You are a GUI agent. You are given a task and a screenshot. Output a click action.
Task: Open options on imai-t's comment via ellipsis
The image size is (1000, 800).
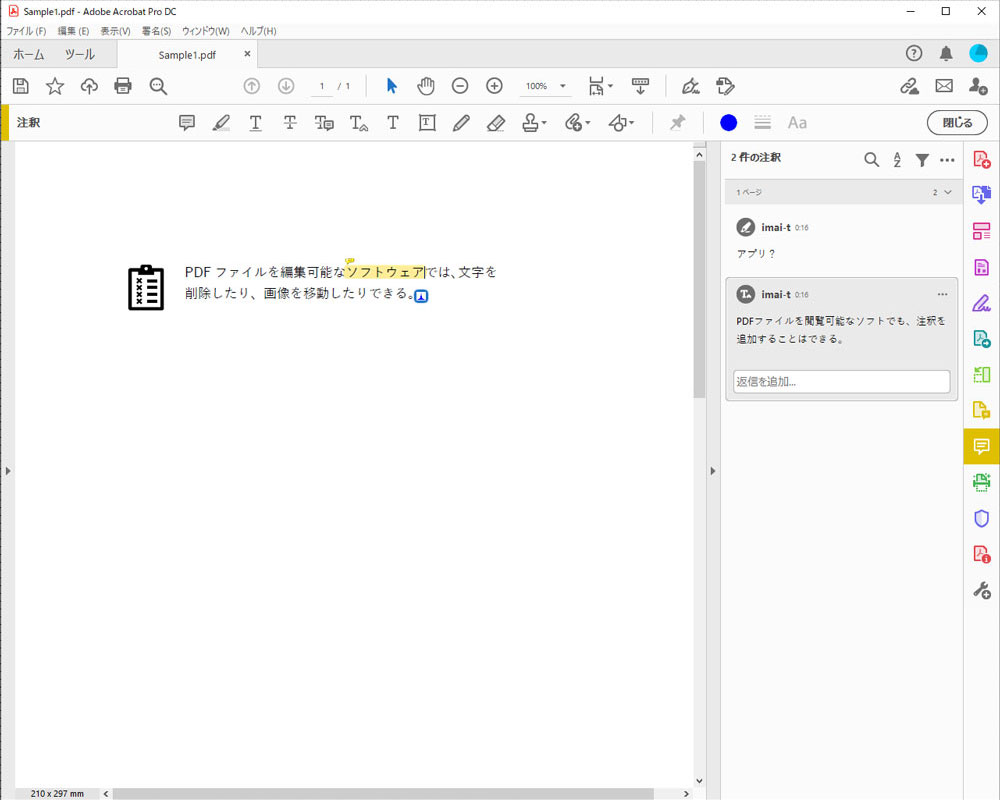point(941,293)
